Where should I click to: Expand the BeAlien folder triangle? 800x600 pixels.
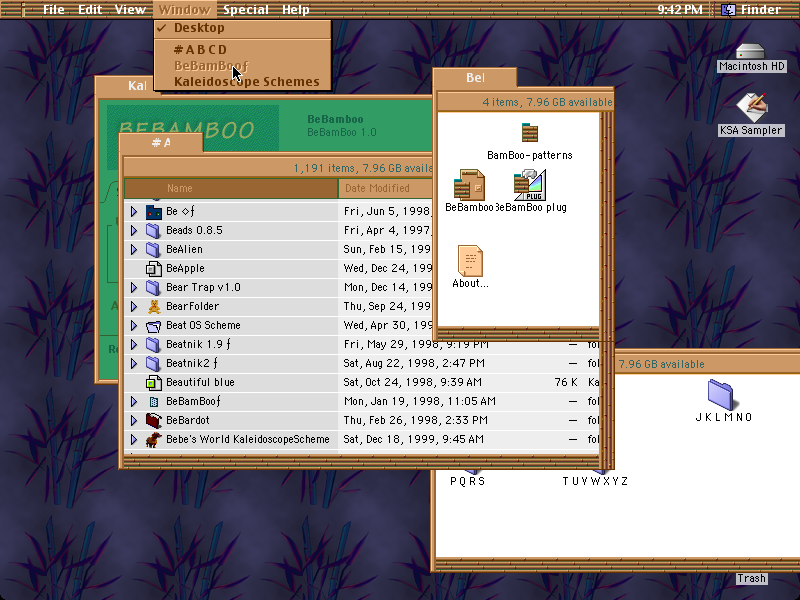134,249
